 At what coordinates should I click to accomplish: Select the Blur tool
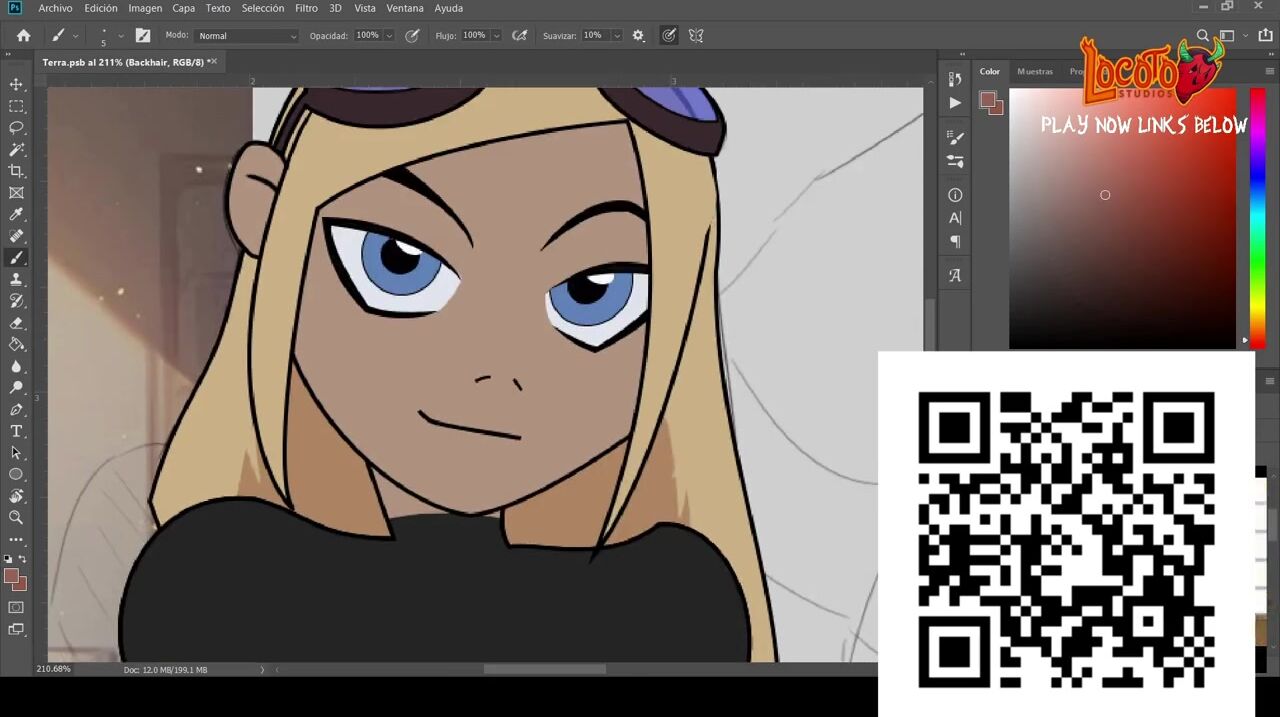(16, 366)
